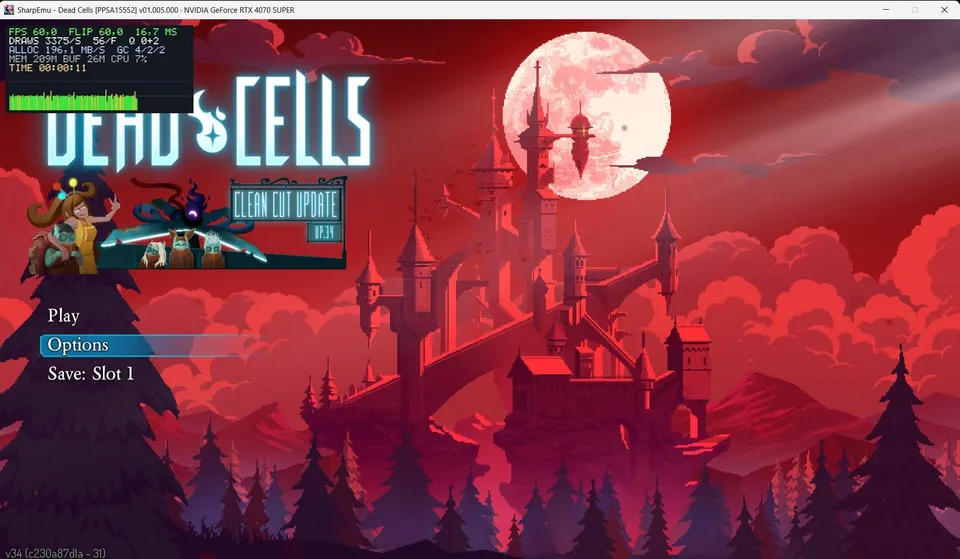Viewport: 960px width, 559px height.
Task: Click the window title SharpEmu - Dead Cells
Action: (156, 10)
